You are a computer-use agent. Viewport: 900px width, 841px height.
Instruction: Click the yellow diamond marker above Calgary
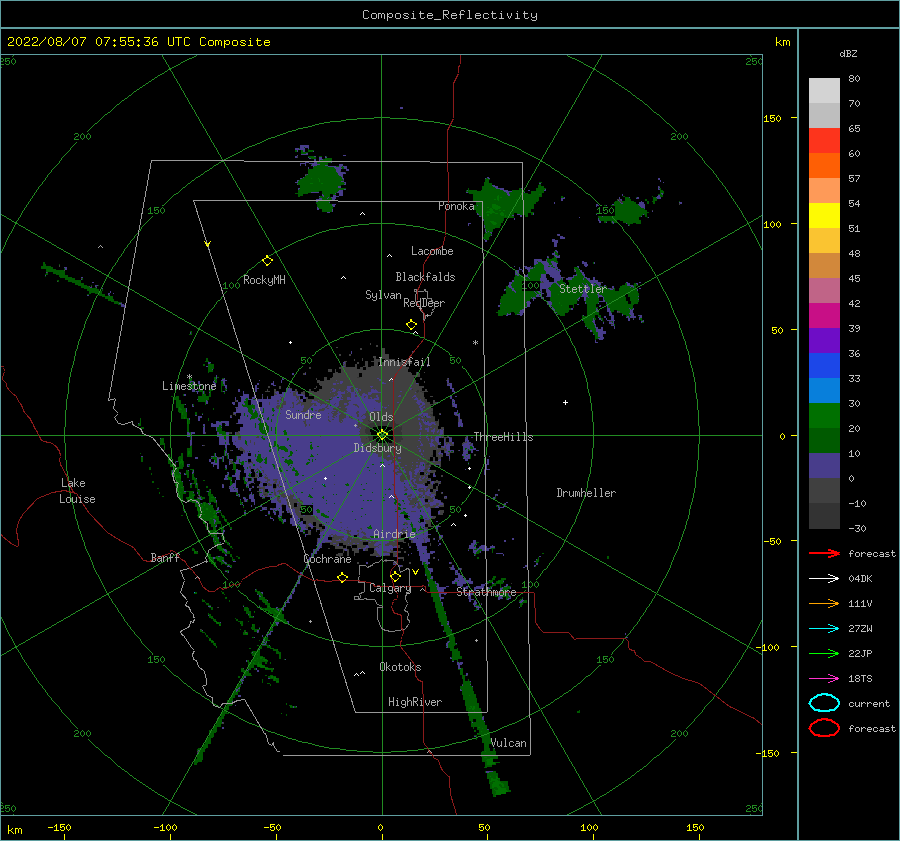(x=395, y=576)
